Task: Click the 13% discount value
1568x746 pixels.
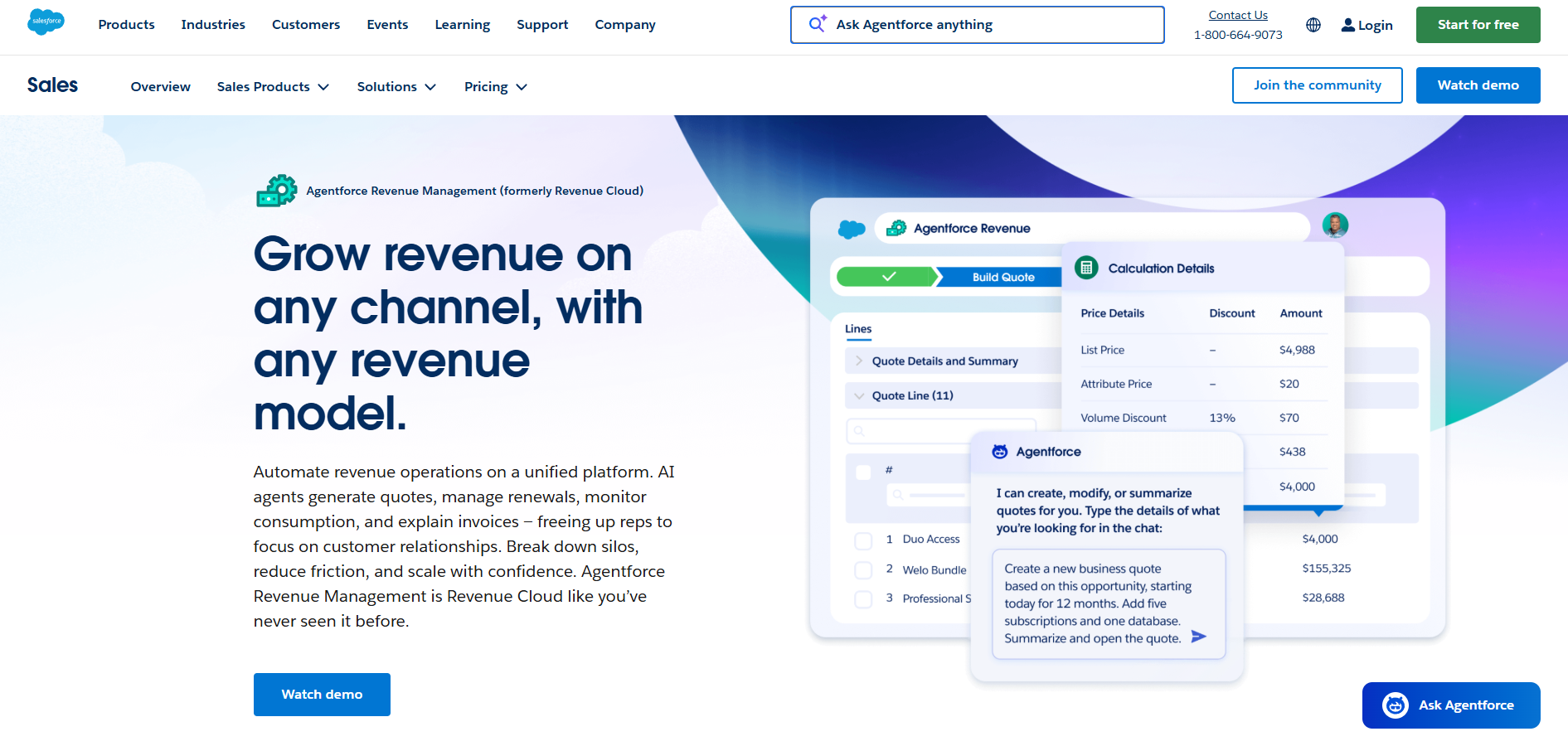Action: coord(1222,418)
